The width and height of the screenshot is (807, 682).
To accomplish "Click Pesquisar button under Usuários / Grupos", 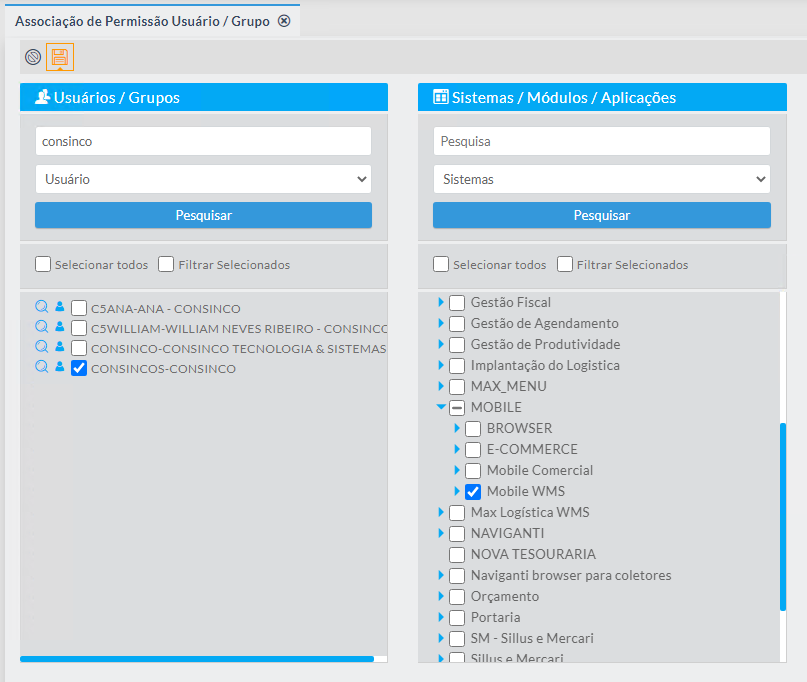I will click(203, 215).
